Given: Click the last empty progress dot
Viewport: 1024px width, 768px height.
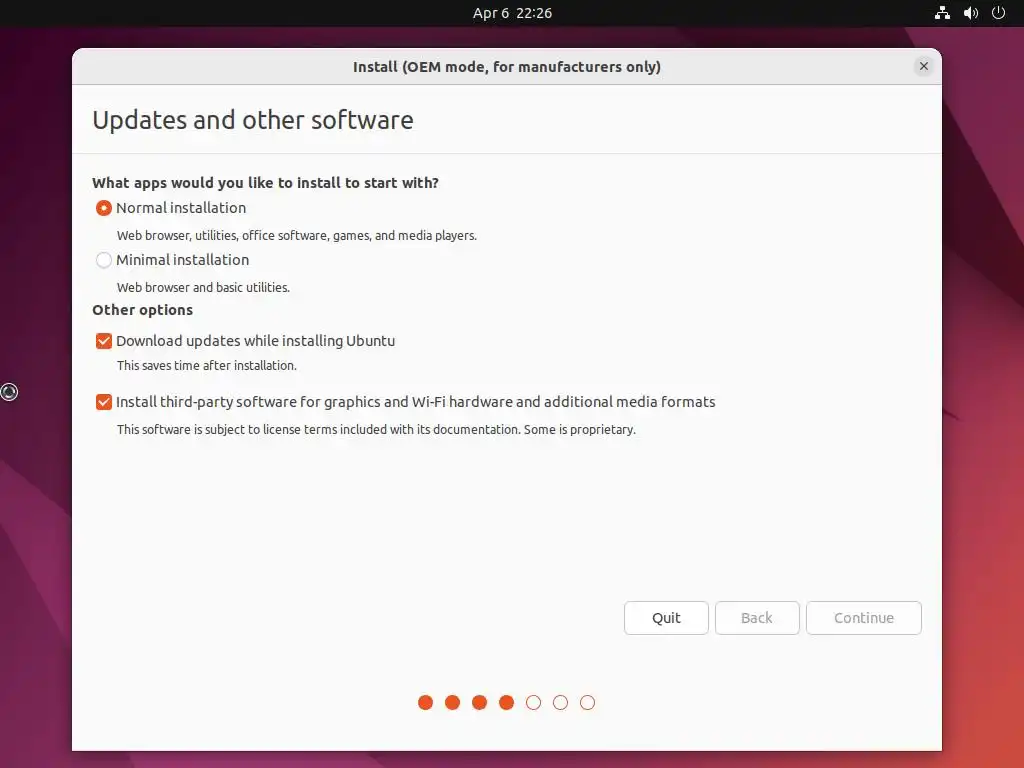Looking at the screenshot, I should tap(587, 703).
